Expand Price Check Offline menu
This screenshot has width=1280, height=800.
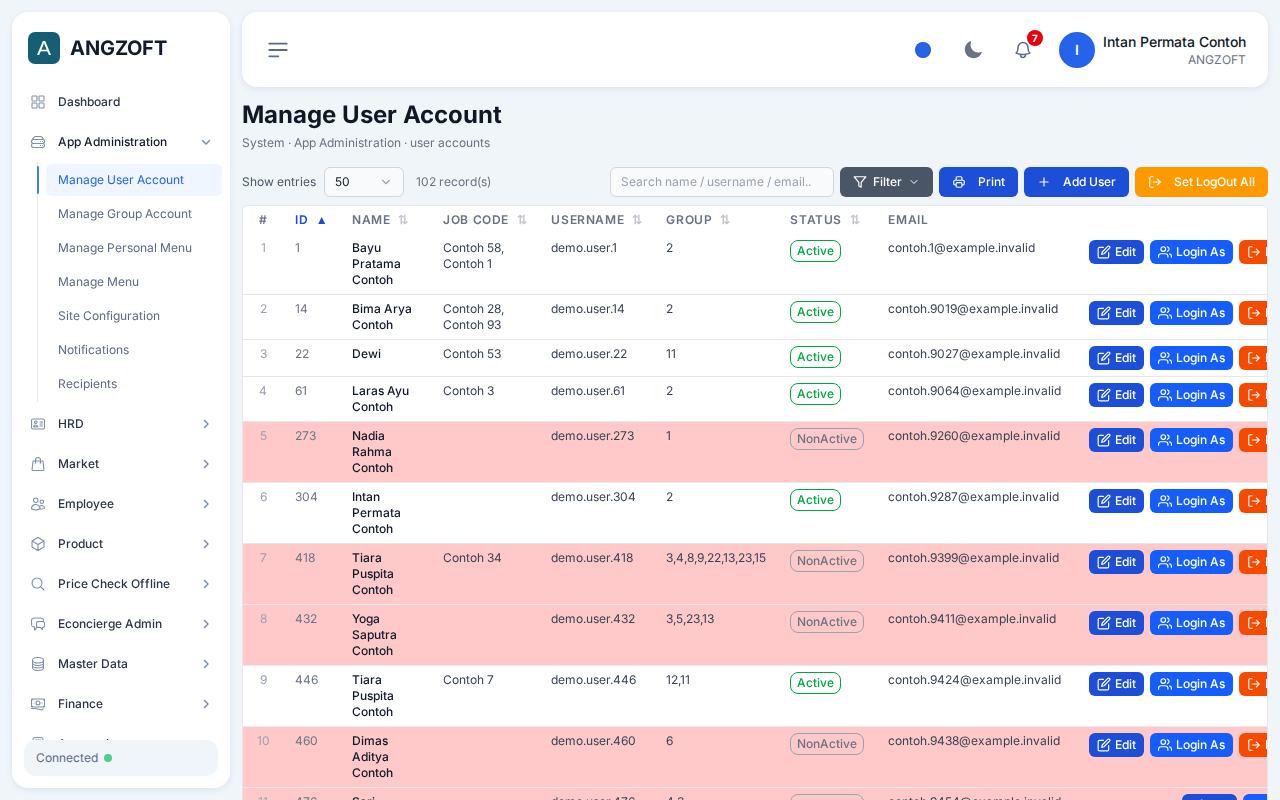tap(121, 584)
